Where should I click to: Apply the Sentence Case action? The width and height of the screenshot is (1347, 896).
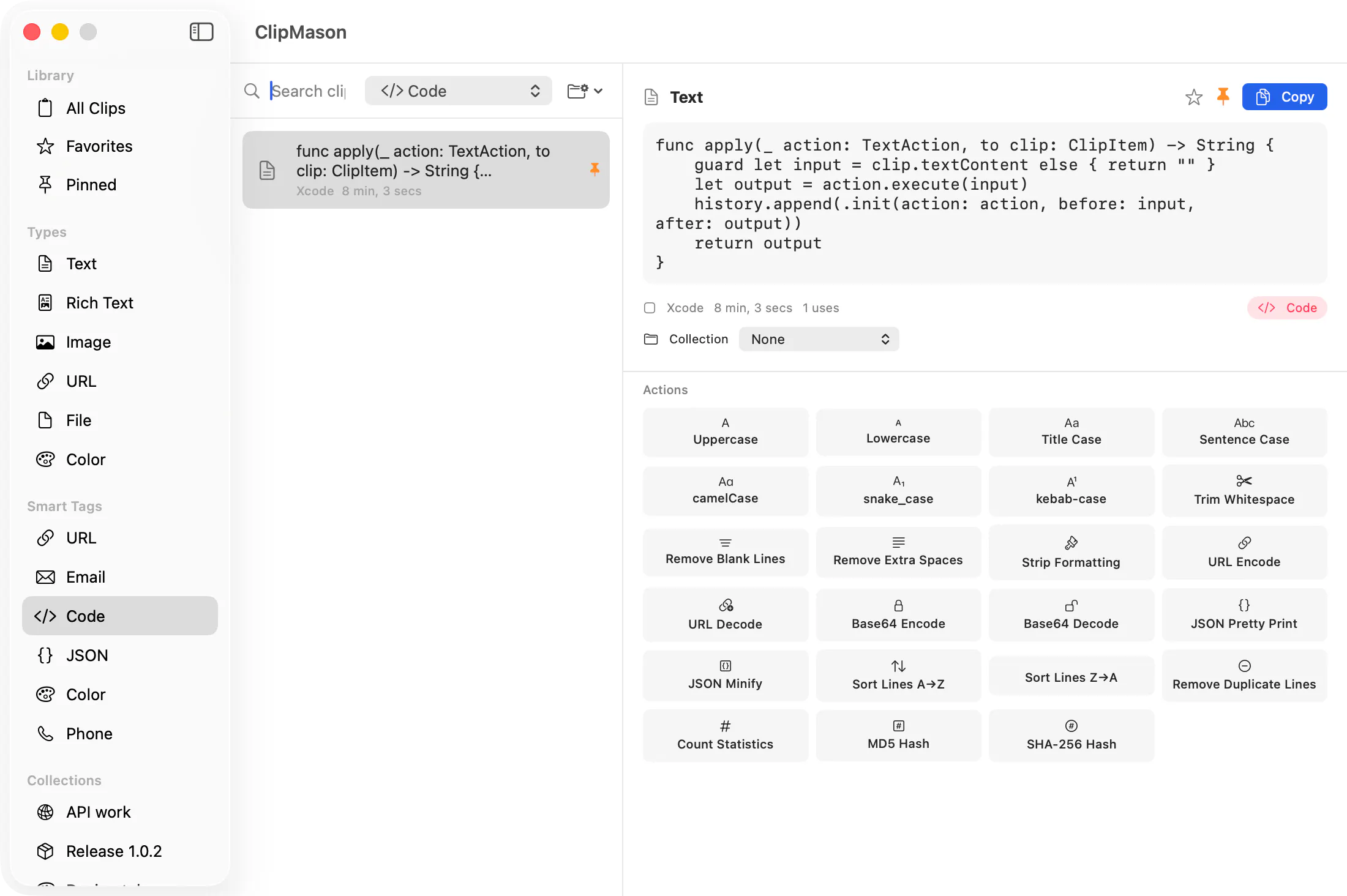click(1244, 432)
